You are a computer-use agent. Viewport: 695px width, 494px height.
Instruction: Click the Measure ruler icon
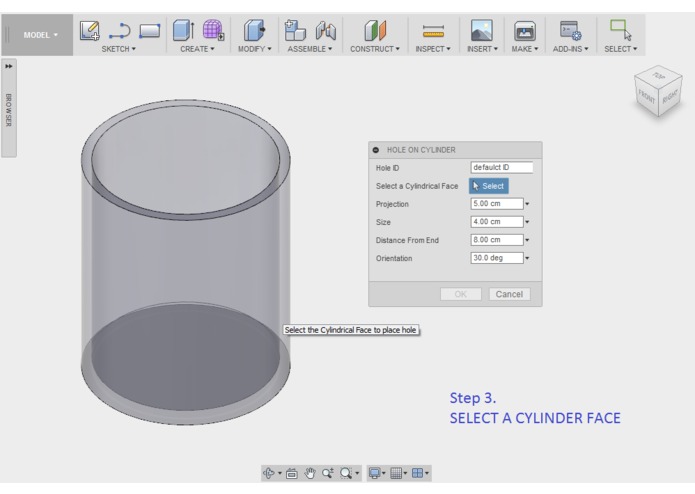pyautogui.click(x=433, y=31)
